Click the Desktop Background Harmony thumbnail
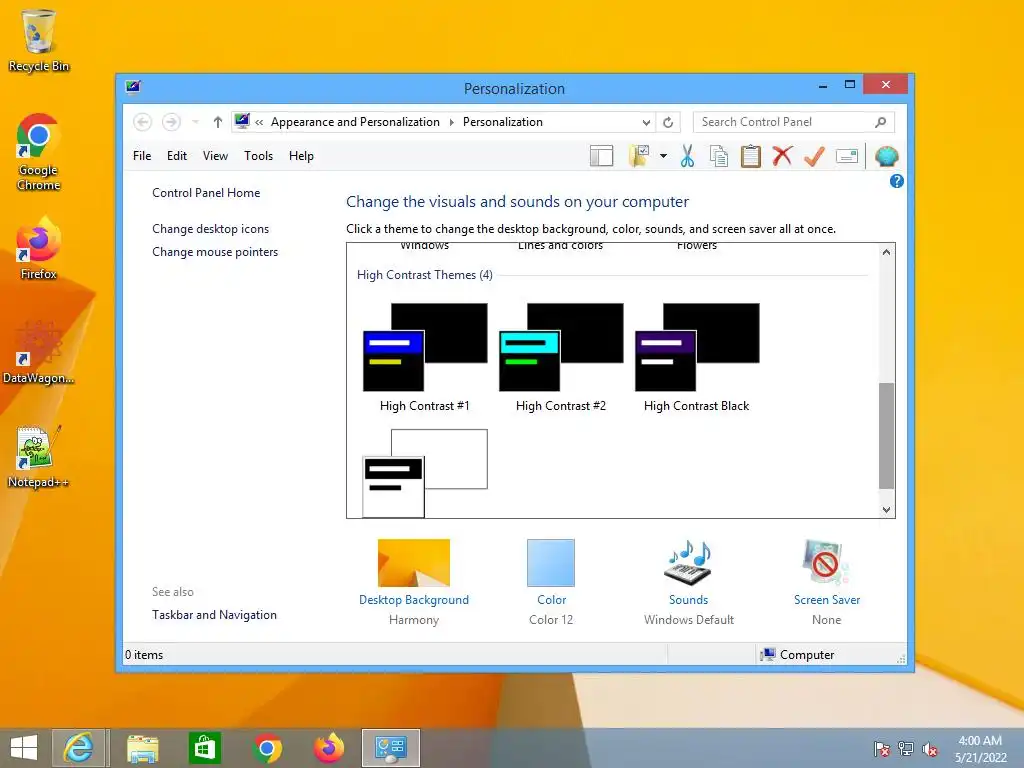1024x768 pixels. tap(413, 562)
